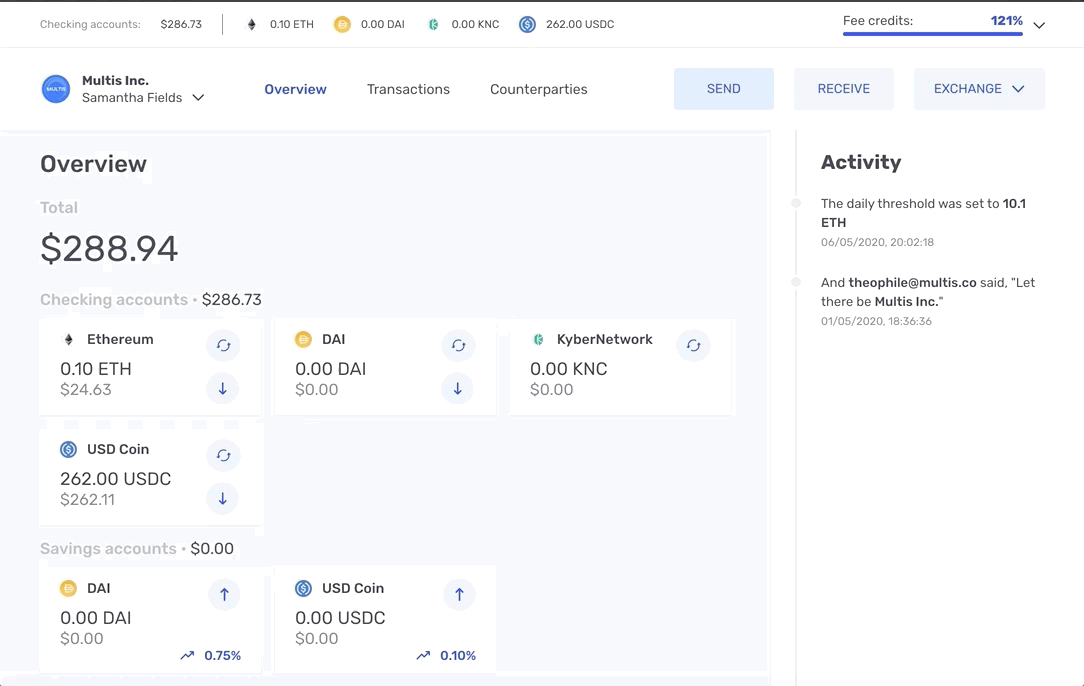Click the 0.00 KNC card balance
This screenshot has width=1084, height=686.
(569, 369)
